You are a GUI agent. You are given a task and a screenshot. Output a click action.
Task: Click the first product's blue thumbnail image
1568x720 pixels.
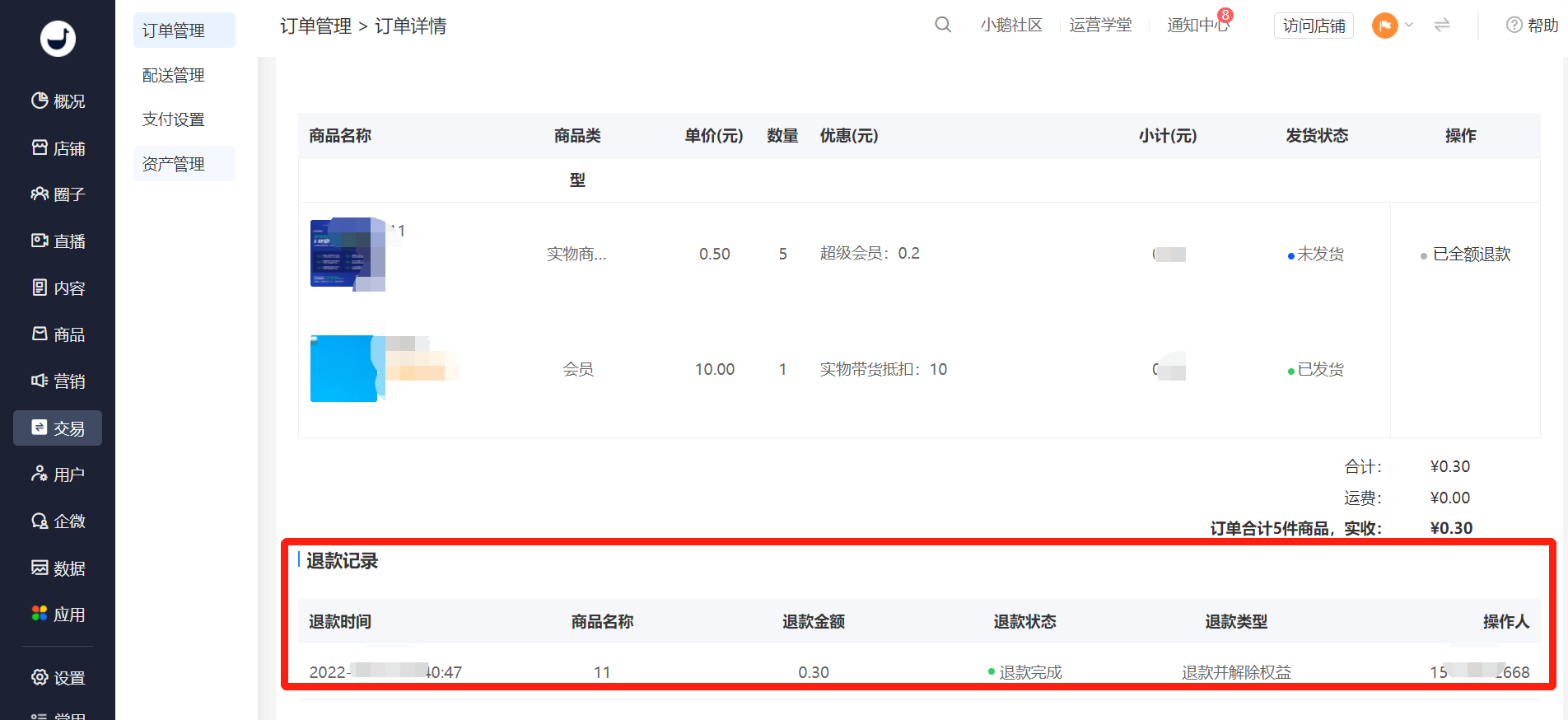coord(348,254)
